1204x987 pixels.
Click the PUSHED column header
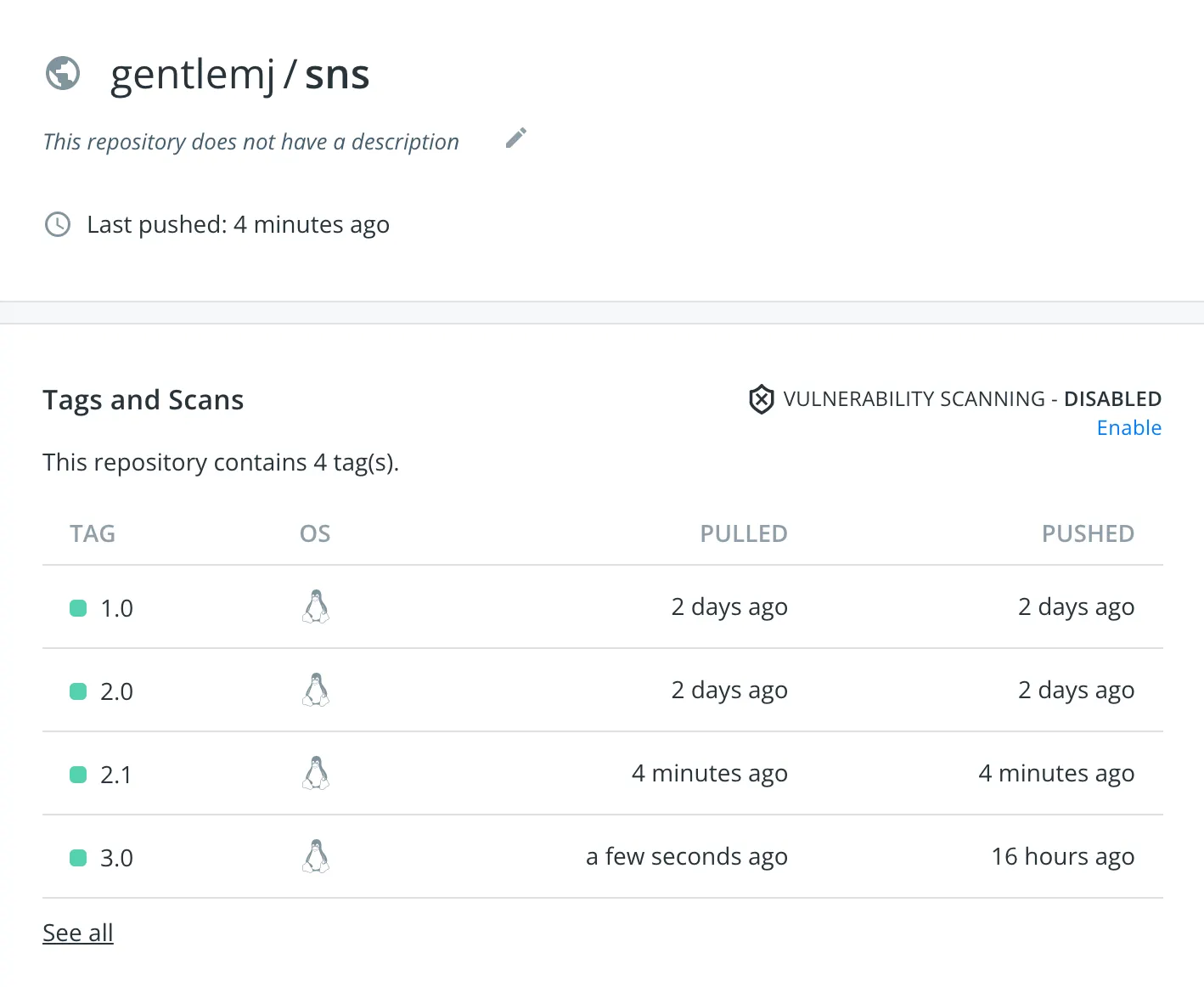pos(1088,533)
